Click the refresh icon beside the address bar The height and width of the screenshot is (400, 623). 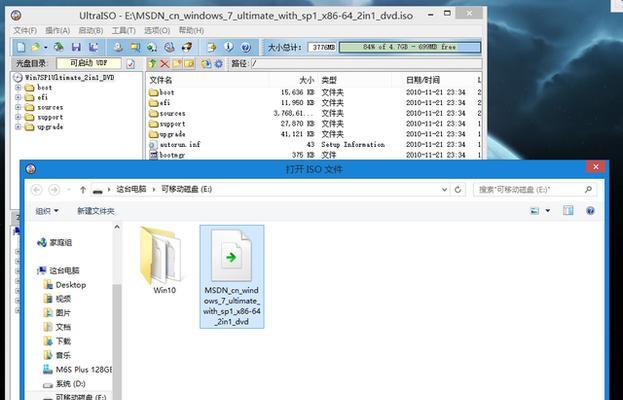[x=458, y=190]
